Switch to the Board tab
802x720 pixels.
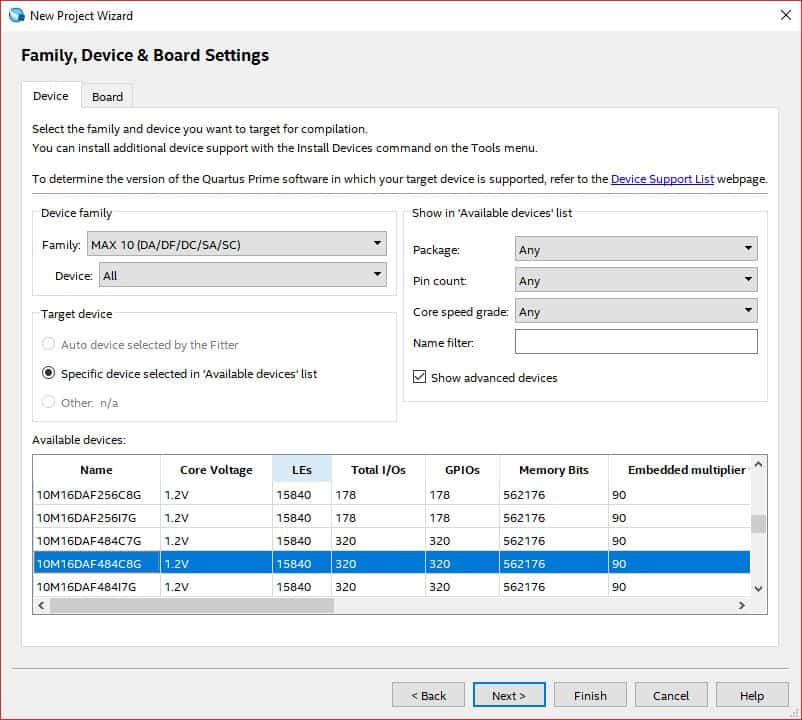pos(107,97)
